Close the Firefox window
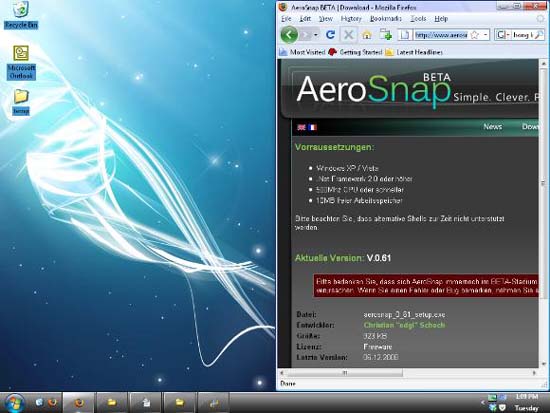The image size is (550, 413). (535, 6)
